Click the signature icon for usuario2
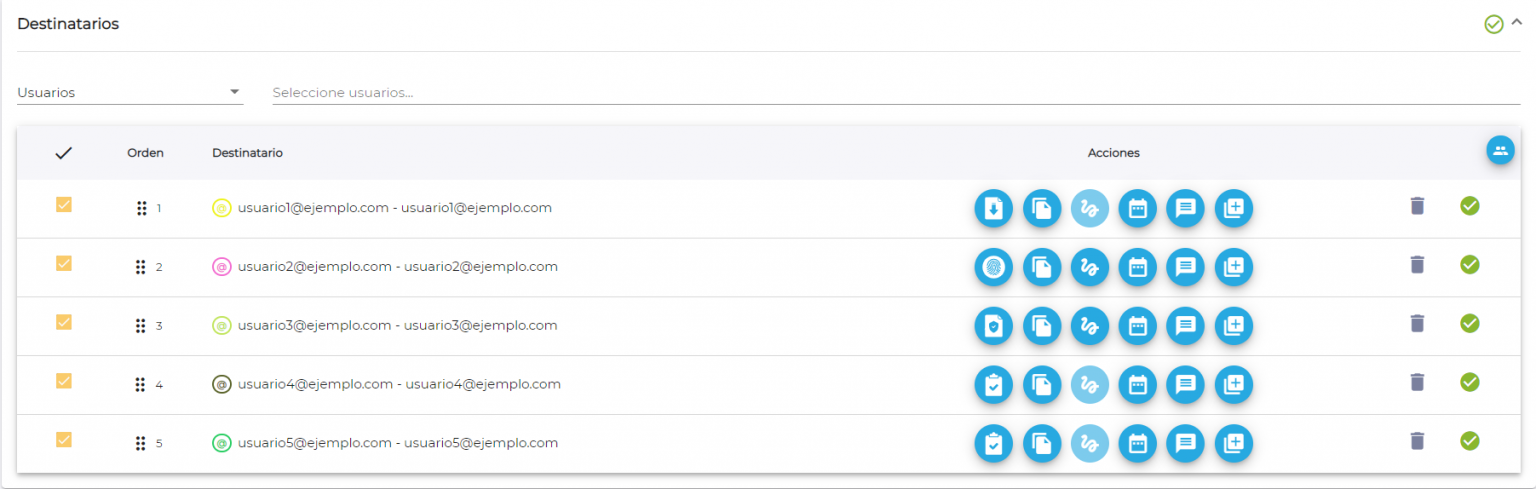The image size is (1536, 489). click(1089, 267)
